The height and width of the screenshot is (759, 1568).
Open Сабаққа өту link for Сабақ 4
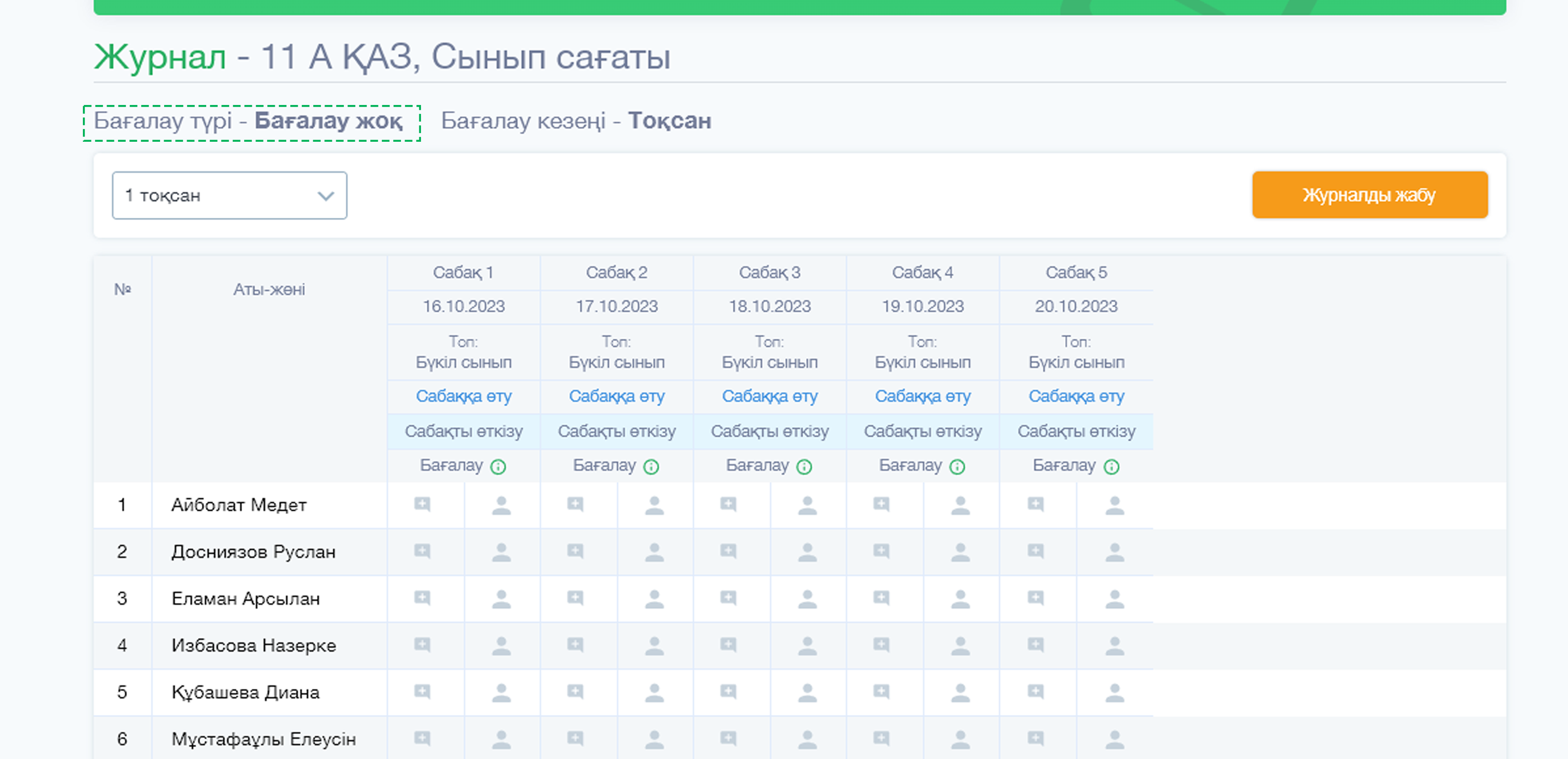tap(923, 397)
